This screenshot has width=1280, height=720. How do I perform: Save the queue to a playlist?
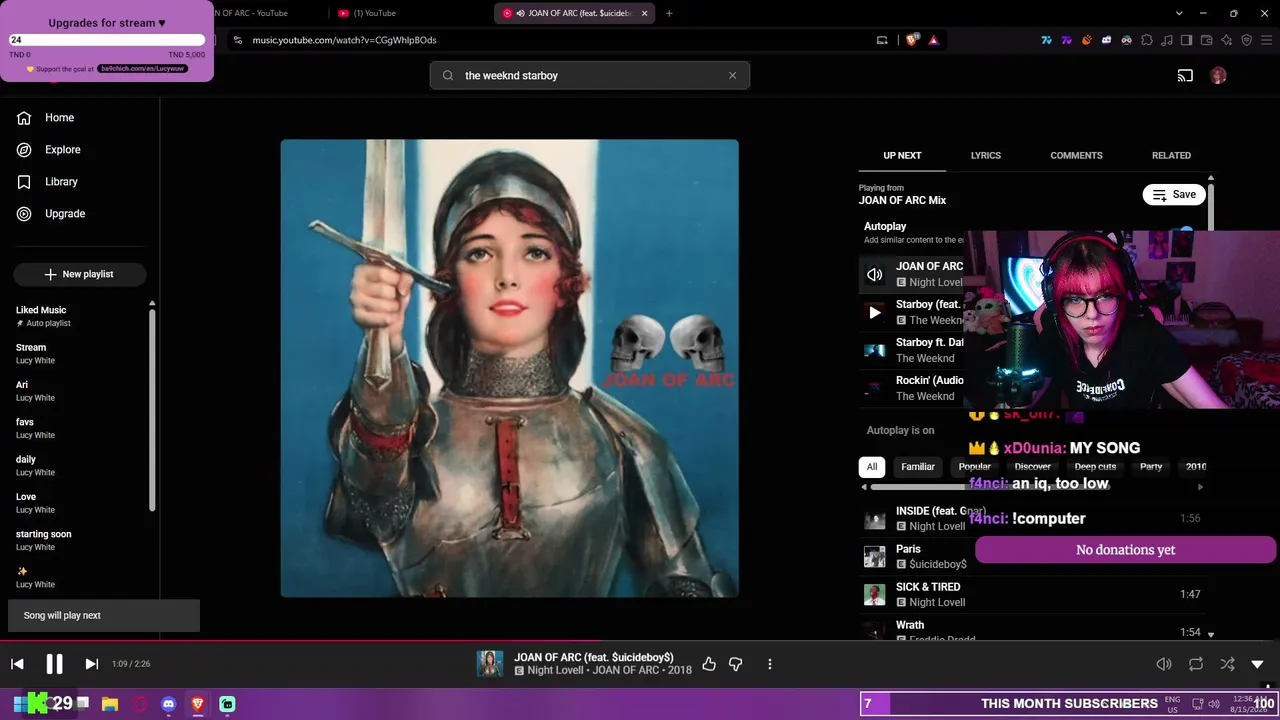(1174, 195)
